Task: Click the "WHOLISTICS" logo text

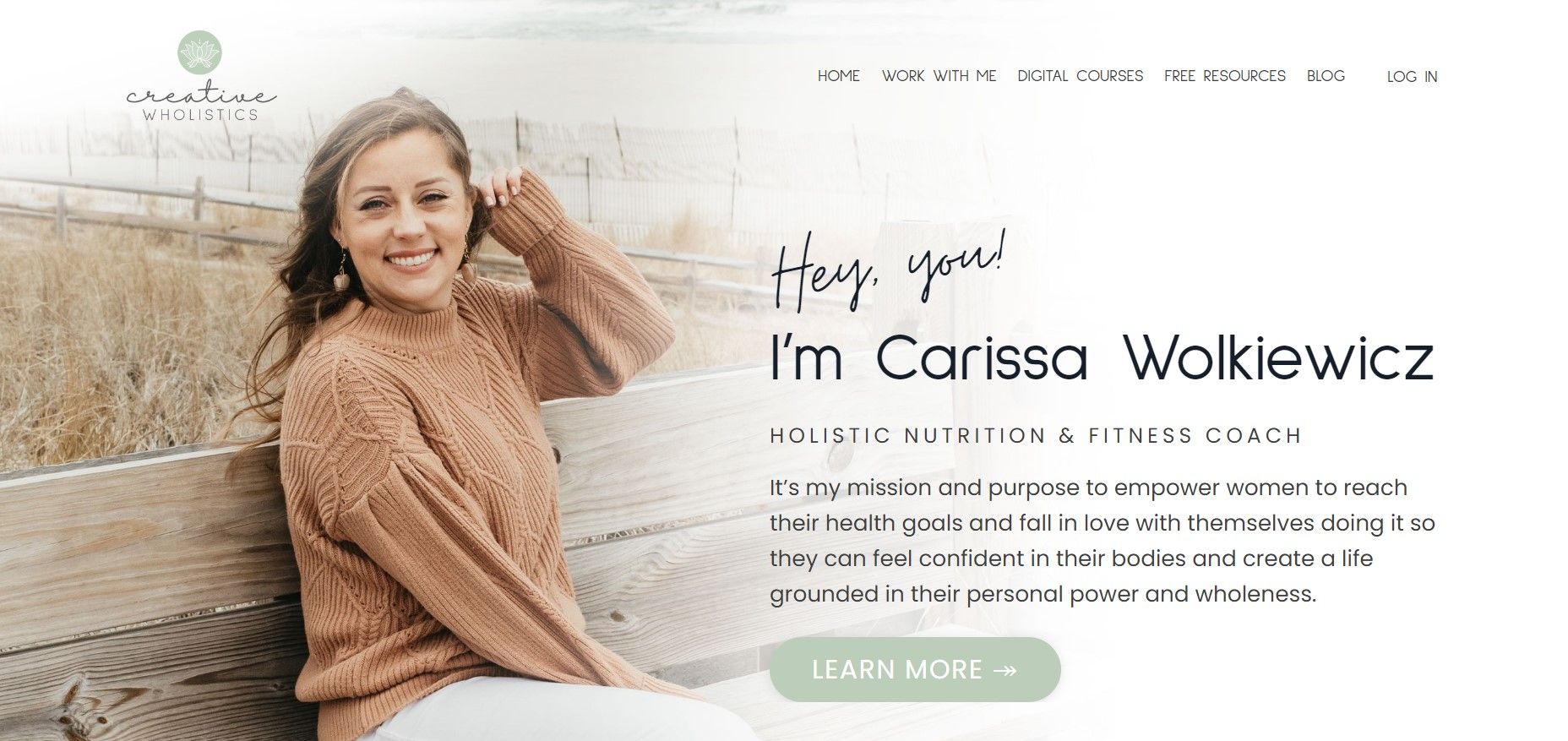Action: click(201, 115)
